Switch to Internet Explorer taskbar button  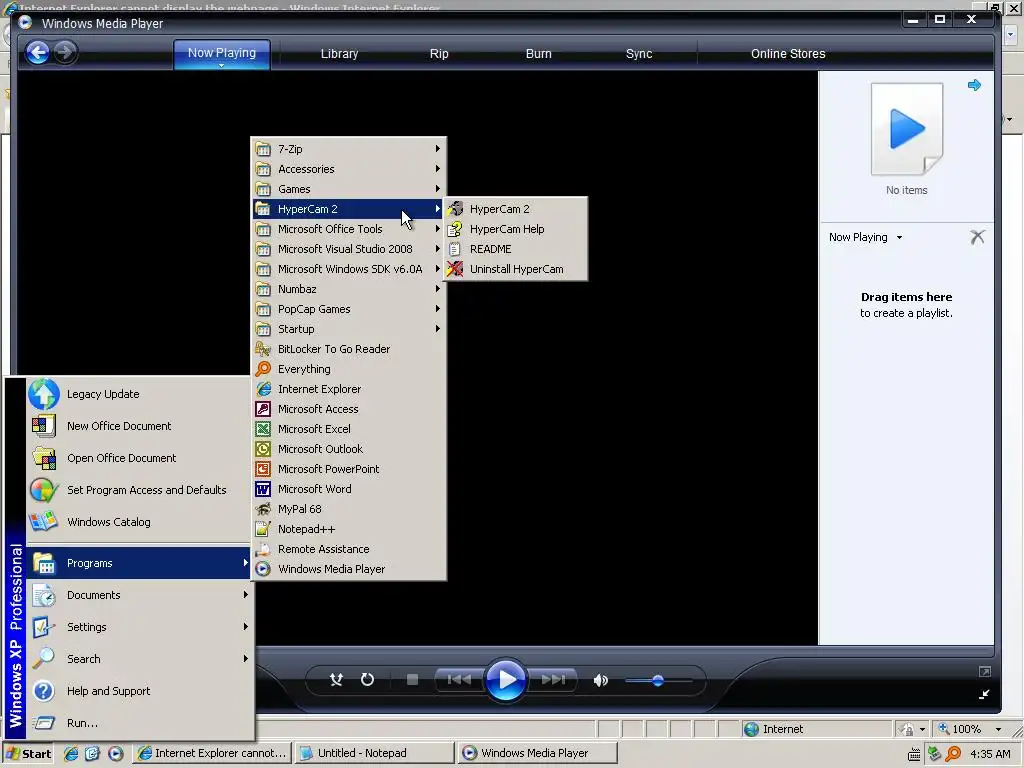[x=212, y=753]
